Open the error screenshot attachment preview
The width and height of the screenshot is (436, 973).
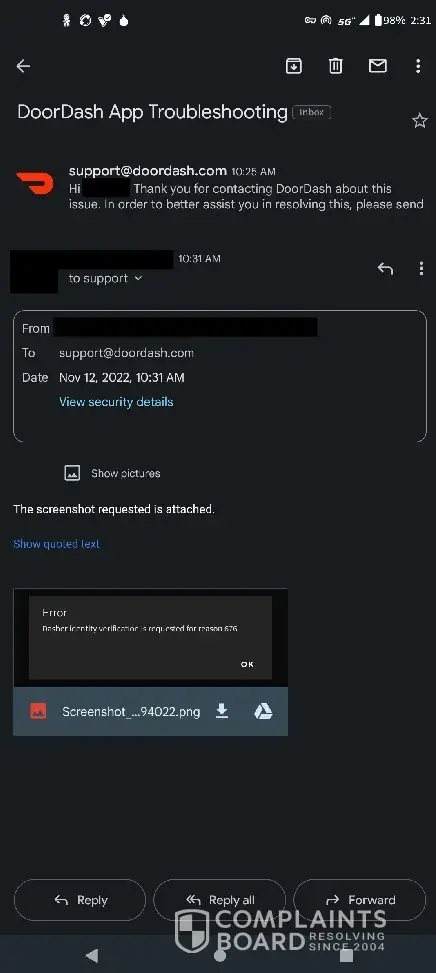150,637
